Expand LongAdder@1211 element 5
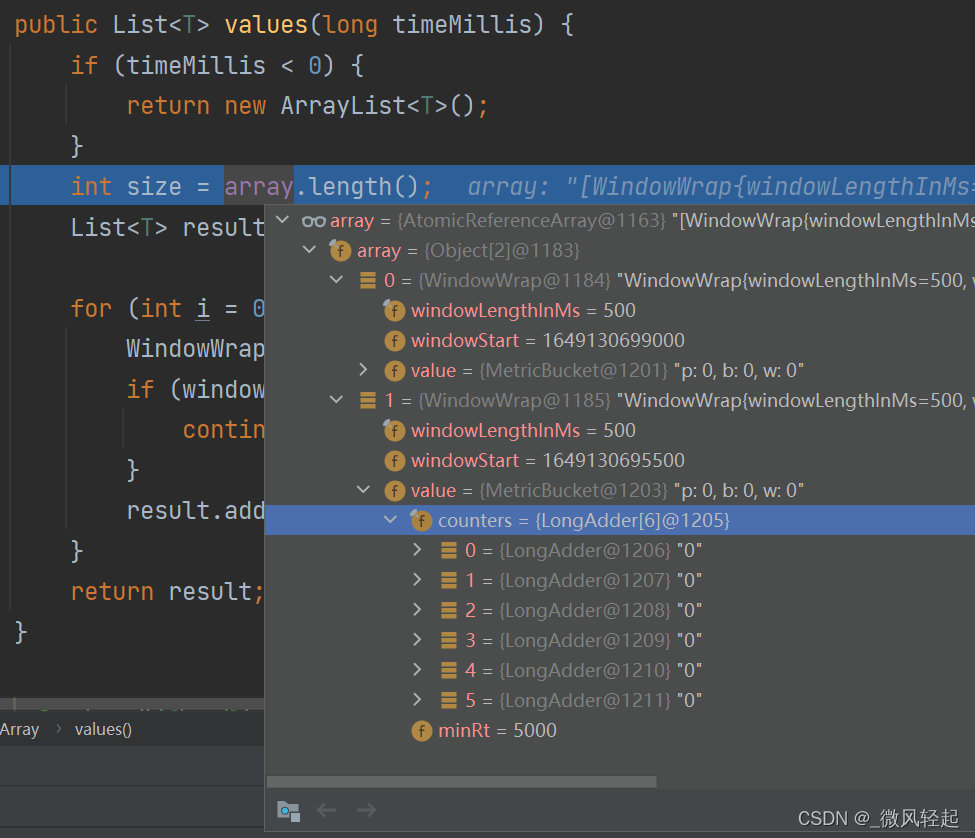The height and width of the screenshot is (838, 975). pos(417,699)
